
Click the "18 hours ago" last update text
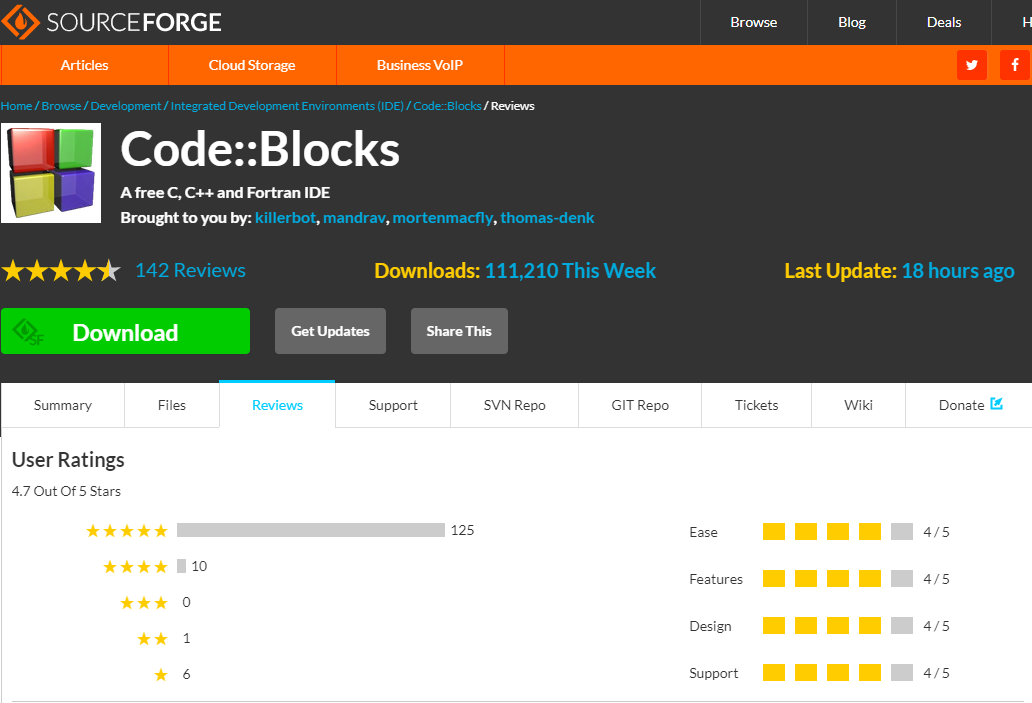(x=958, y=271)
